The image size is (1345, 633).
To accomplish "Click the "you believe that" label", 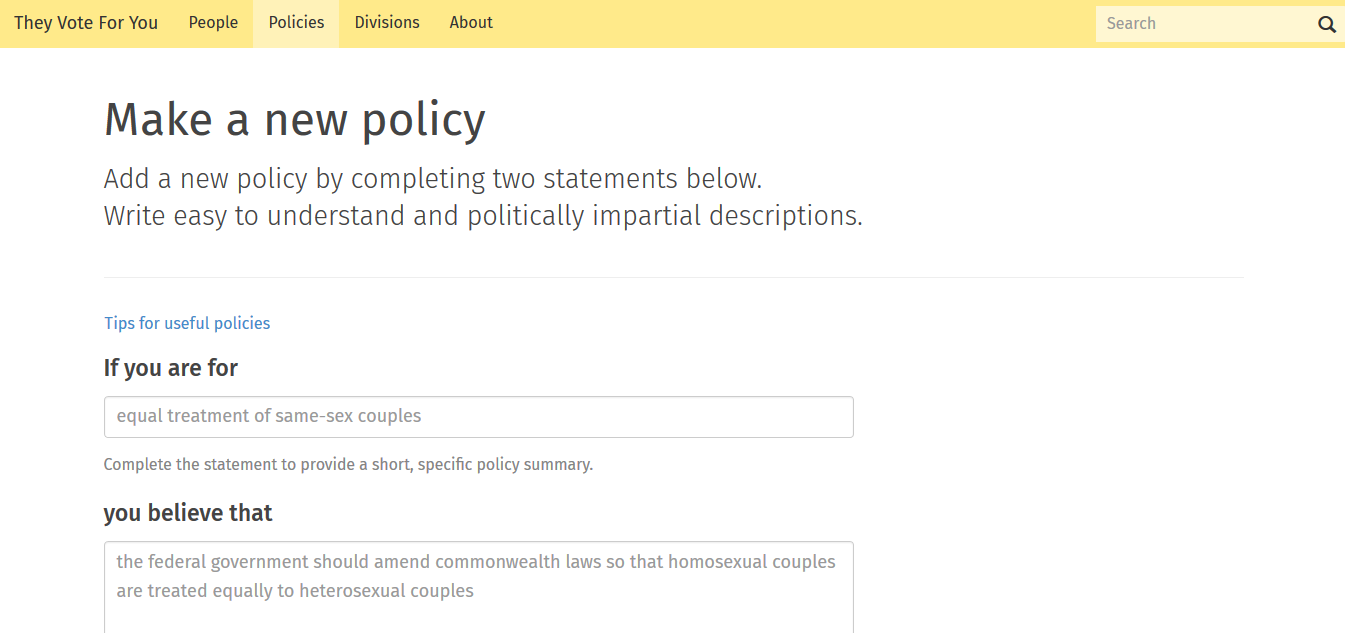I will [188, 513].
